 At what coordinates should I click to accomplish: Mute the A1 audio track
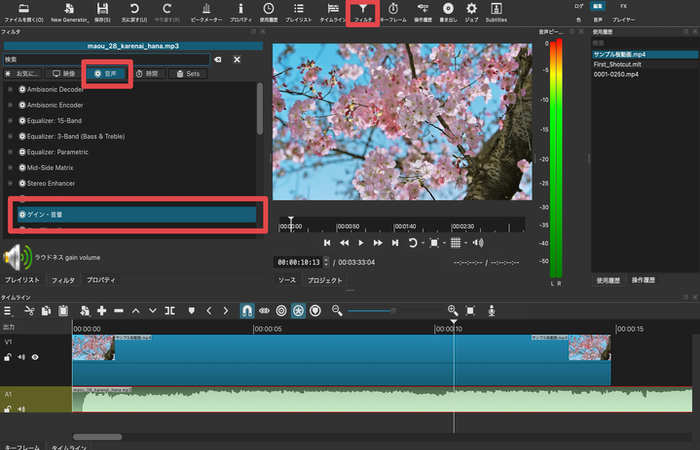click(20, 411)
